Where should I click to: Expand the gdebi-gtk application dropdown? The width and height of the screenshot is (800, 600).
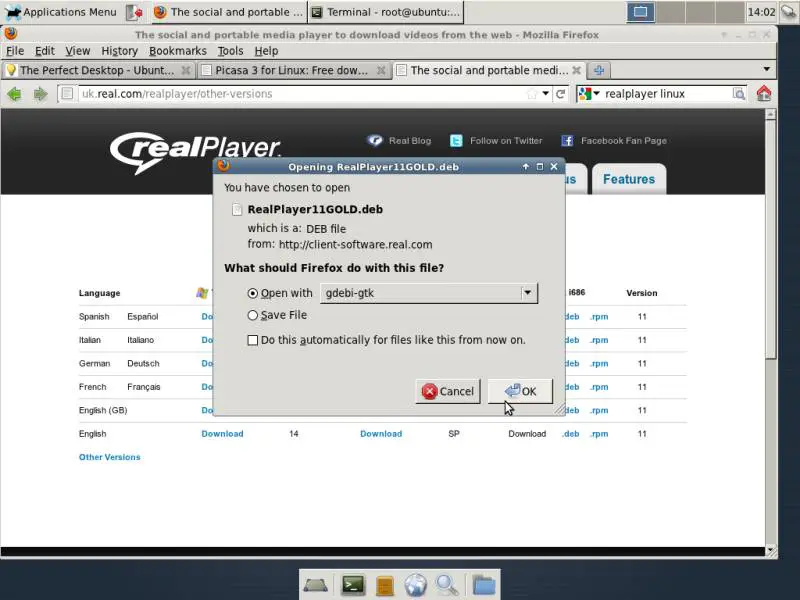pyautogui.click(x=527, y=293)
